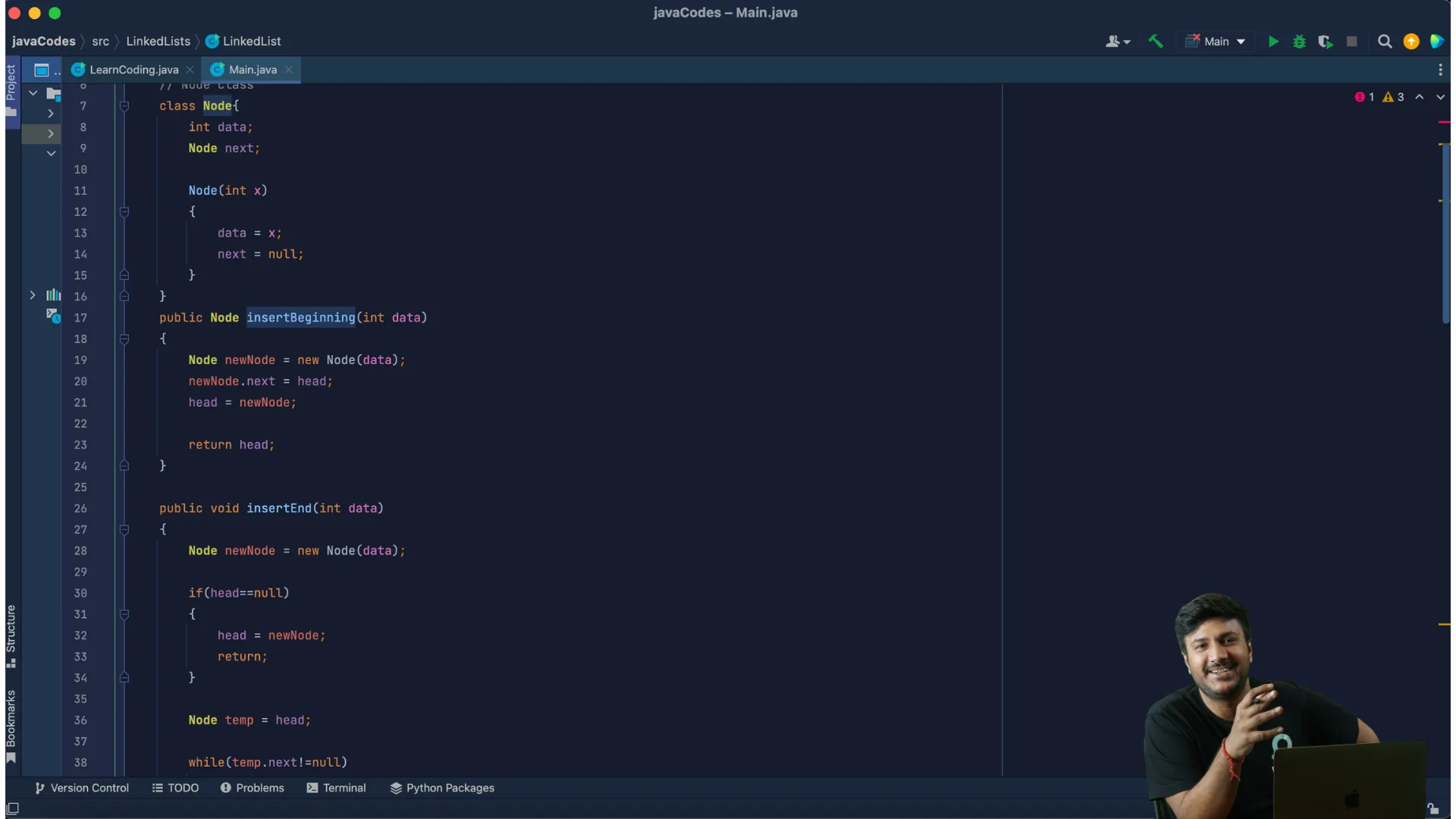Click the Run with Coverage icon

click(x=1325, y=42)
